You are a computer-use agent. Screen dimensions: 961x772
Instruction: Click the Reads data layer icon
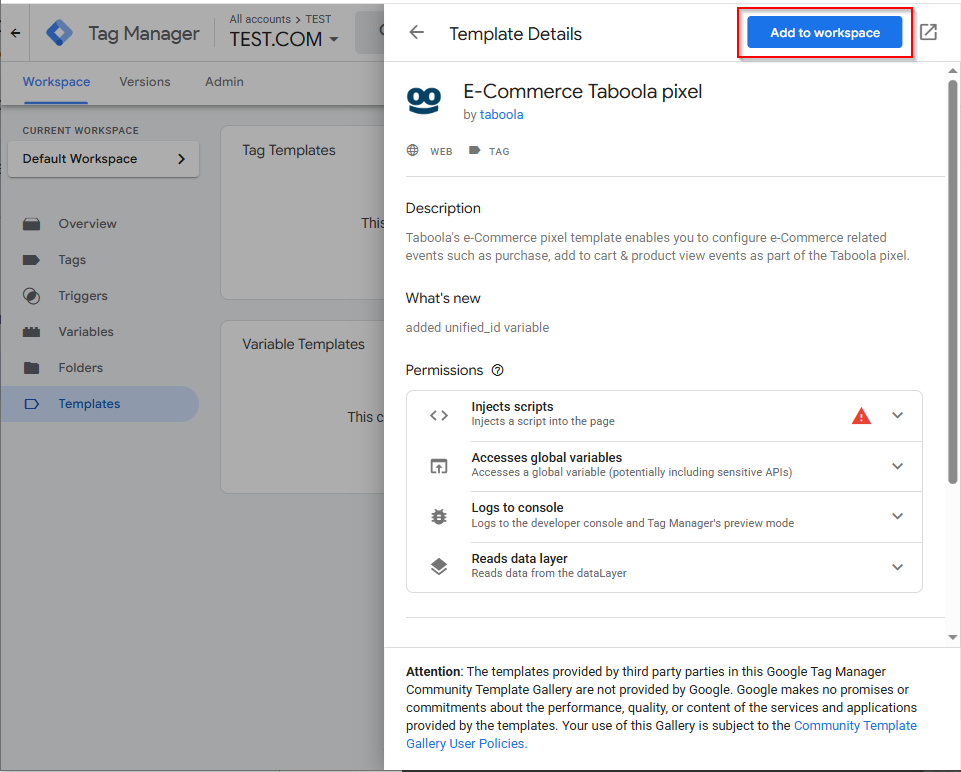coord(439,567)
